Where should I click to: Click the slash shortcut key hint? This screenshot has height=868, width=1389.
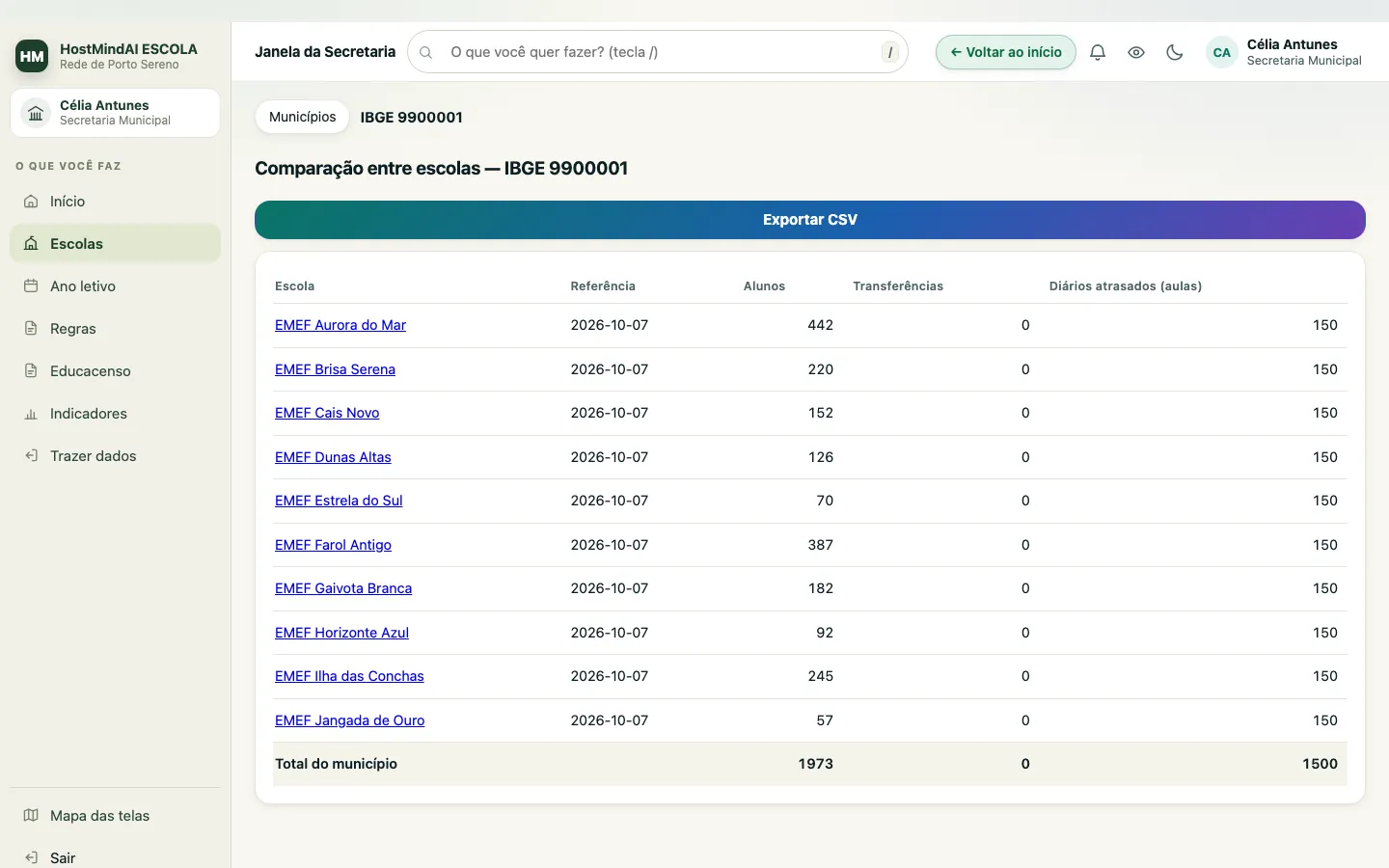pos(890,52)
